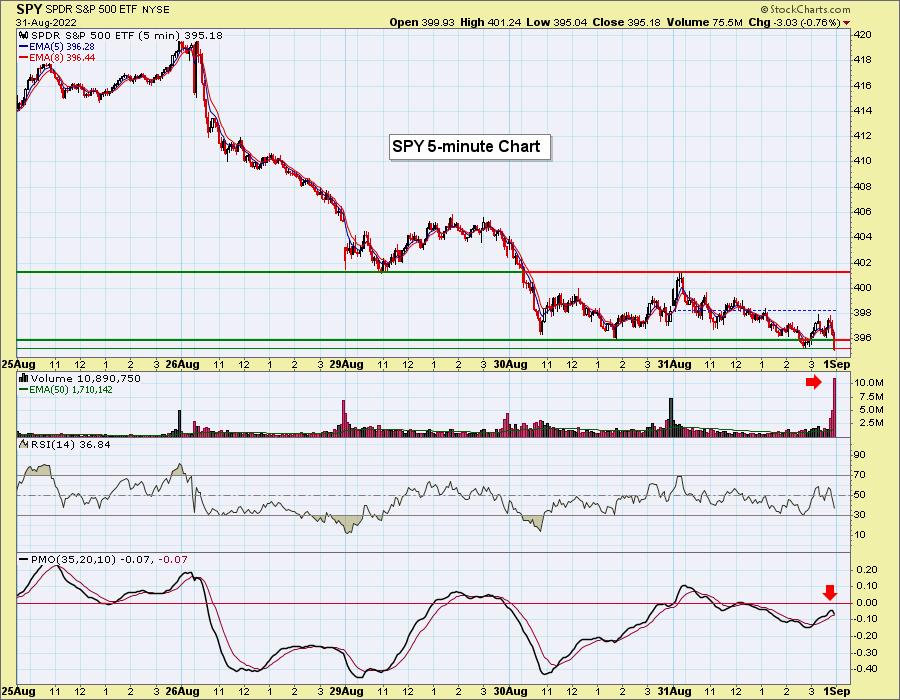Viewport: 900px width, 700px height.
Task: Click the 'EMA(8) 396.44' legend entry
Action: pyautogui.click(x=61, y=58)
